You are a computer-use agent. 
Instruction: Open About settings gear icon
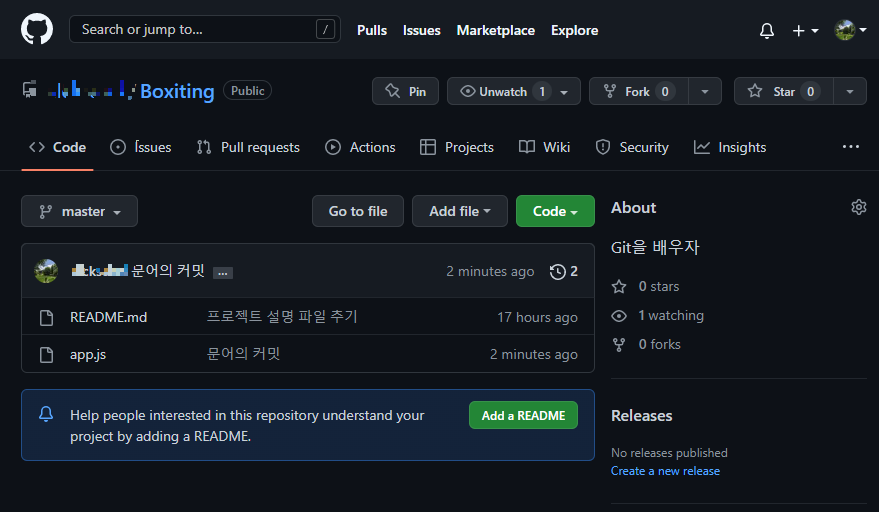click(x=858, y=207)
